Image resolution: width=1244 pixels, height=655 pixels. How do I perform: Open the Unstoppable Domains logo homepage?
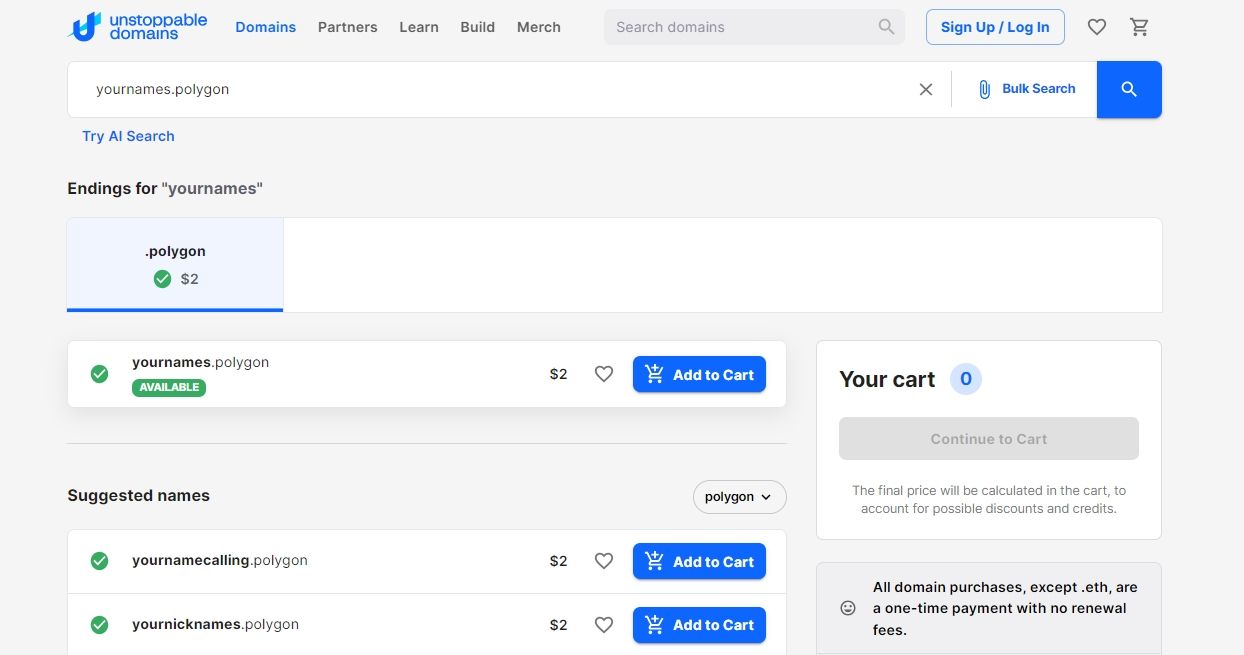[138, 27]
